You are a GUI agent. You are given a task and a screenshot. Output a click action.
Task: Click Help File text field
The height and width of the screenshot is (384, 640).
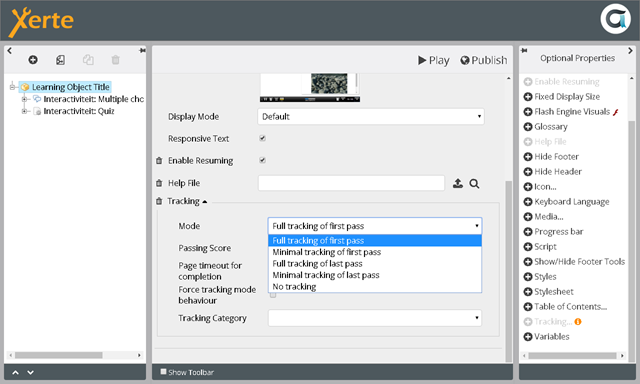pos(351,183)
